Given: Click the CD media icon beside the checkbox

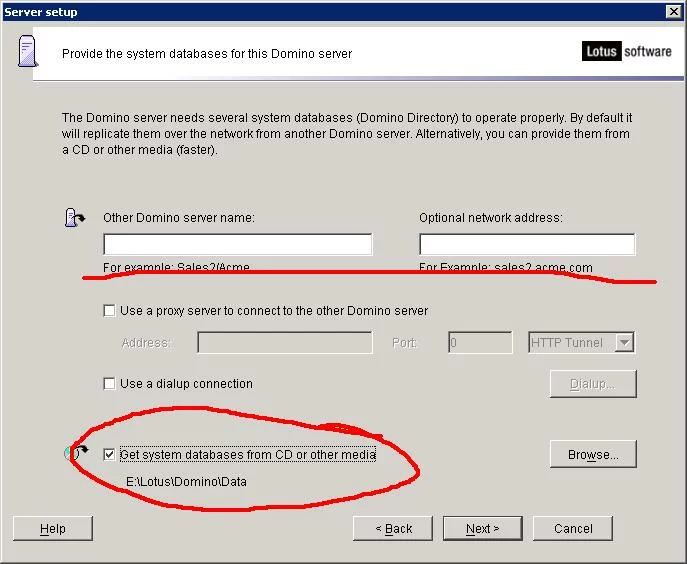Looking at the screenshot, I should pos(73,454).
